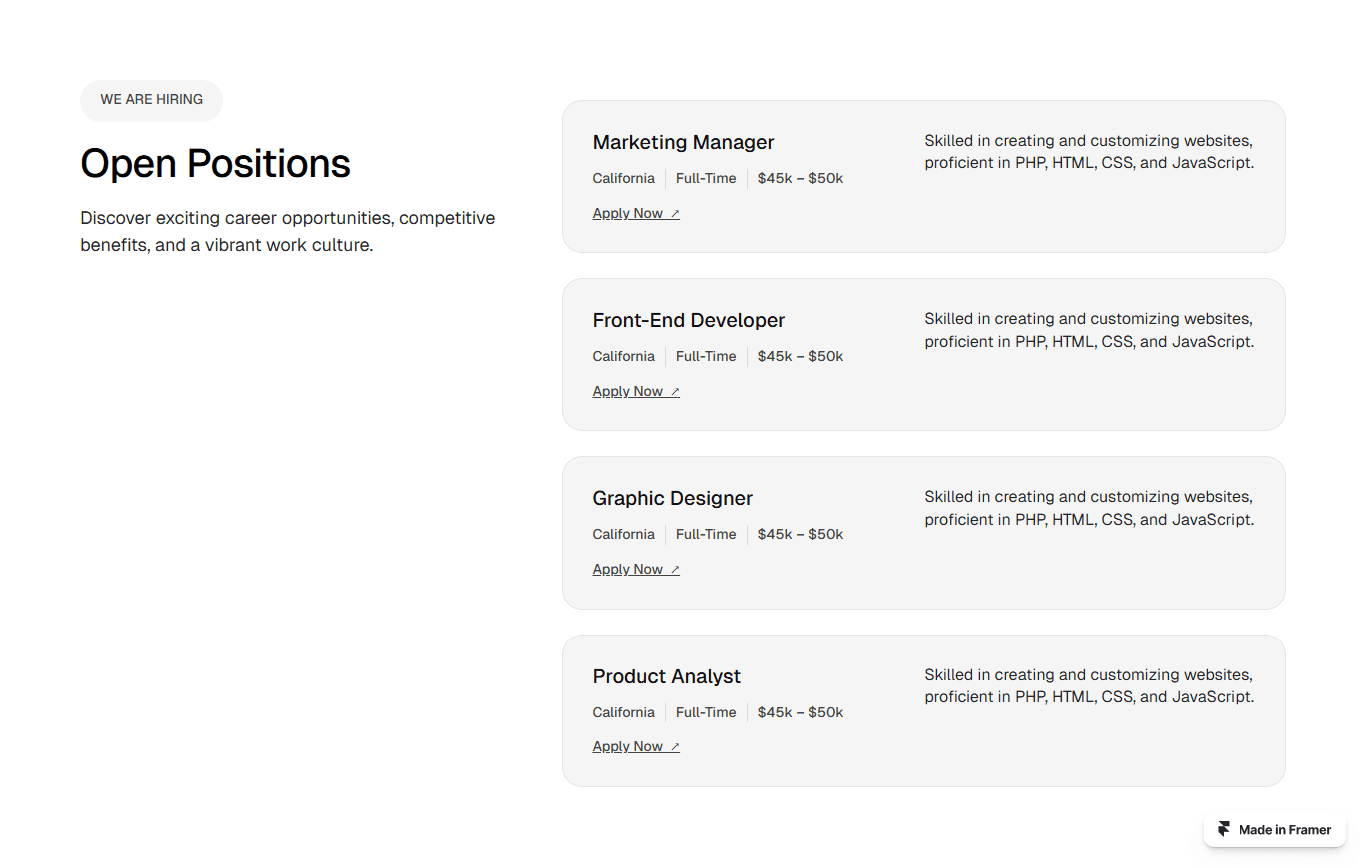Click the Front-End Developer skills description text
The height and width of the screenshot is (868, 1366).
1089,330
